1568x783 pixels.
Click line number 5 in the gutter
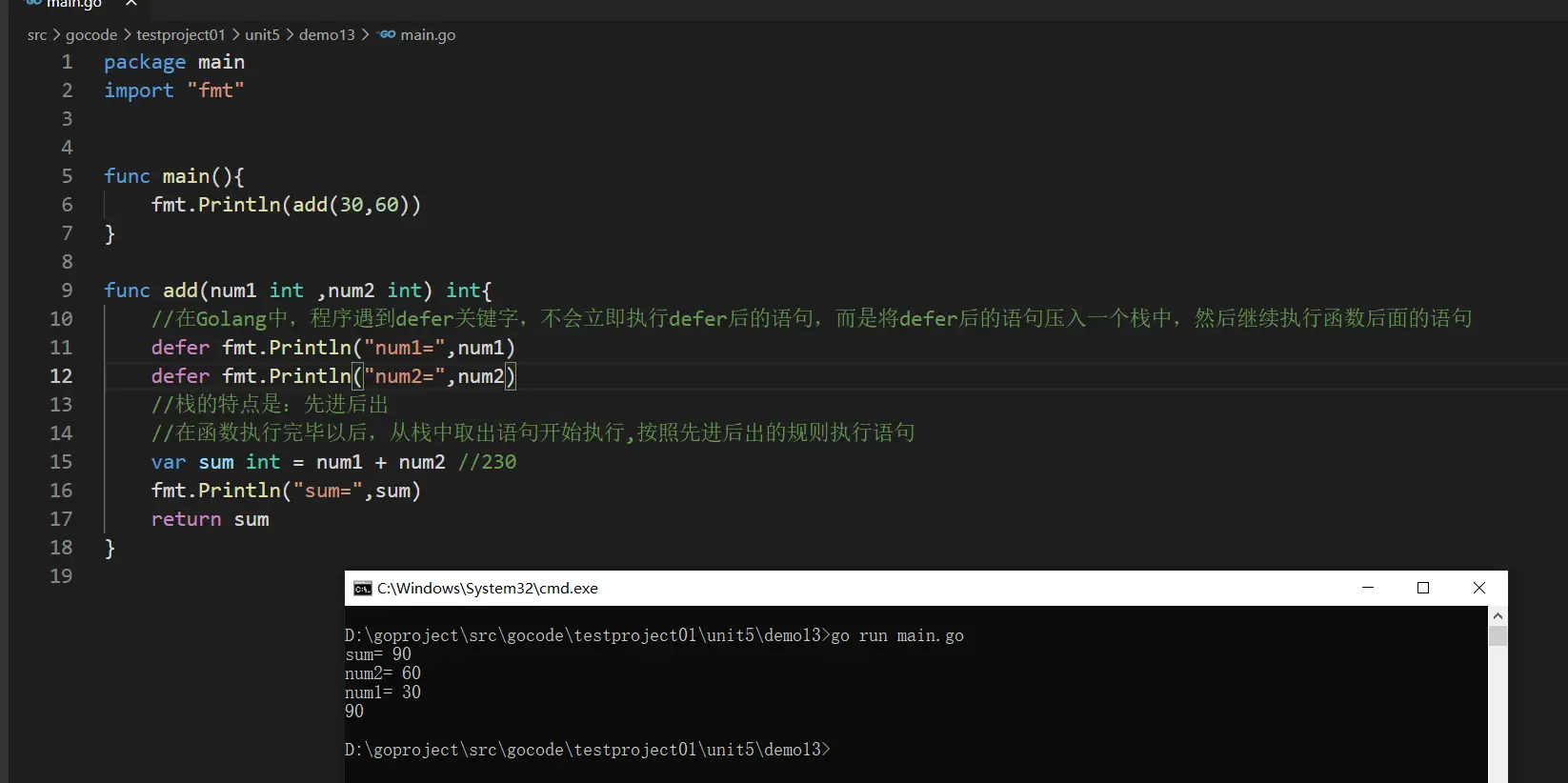coord(67,176)
